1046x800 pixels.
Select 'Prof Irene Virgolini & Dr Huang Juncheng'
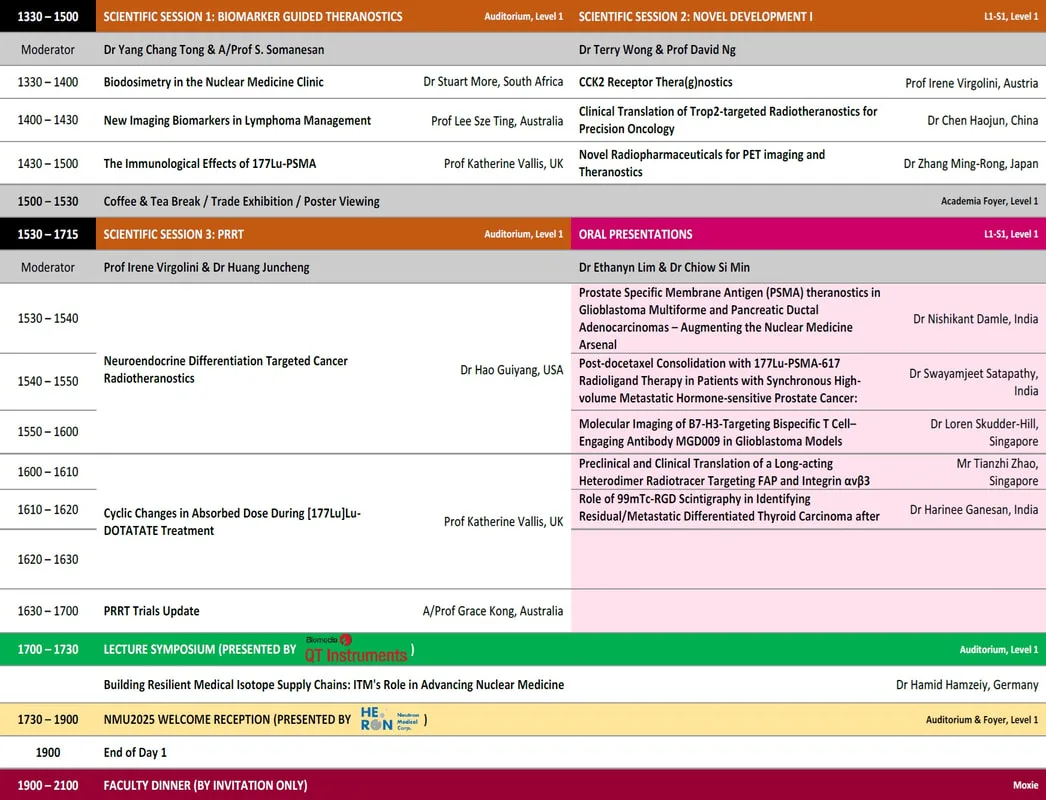206,268
